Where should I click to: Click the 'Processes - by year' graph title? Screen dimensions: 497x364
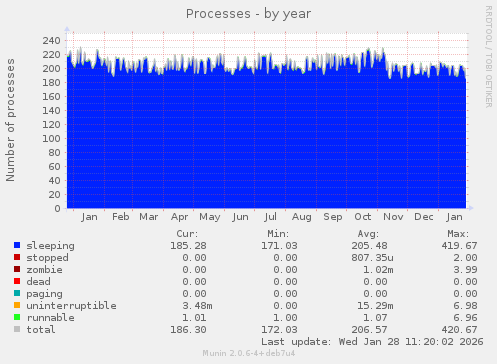point(248,14)
